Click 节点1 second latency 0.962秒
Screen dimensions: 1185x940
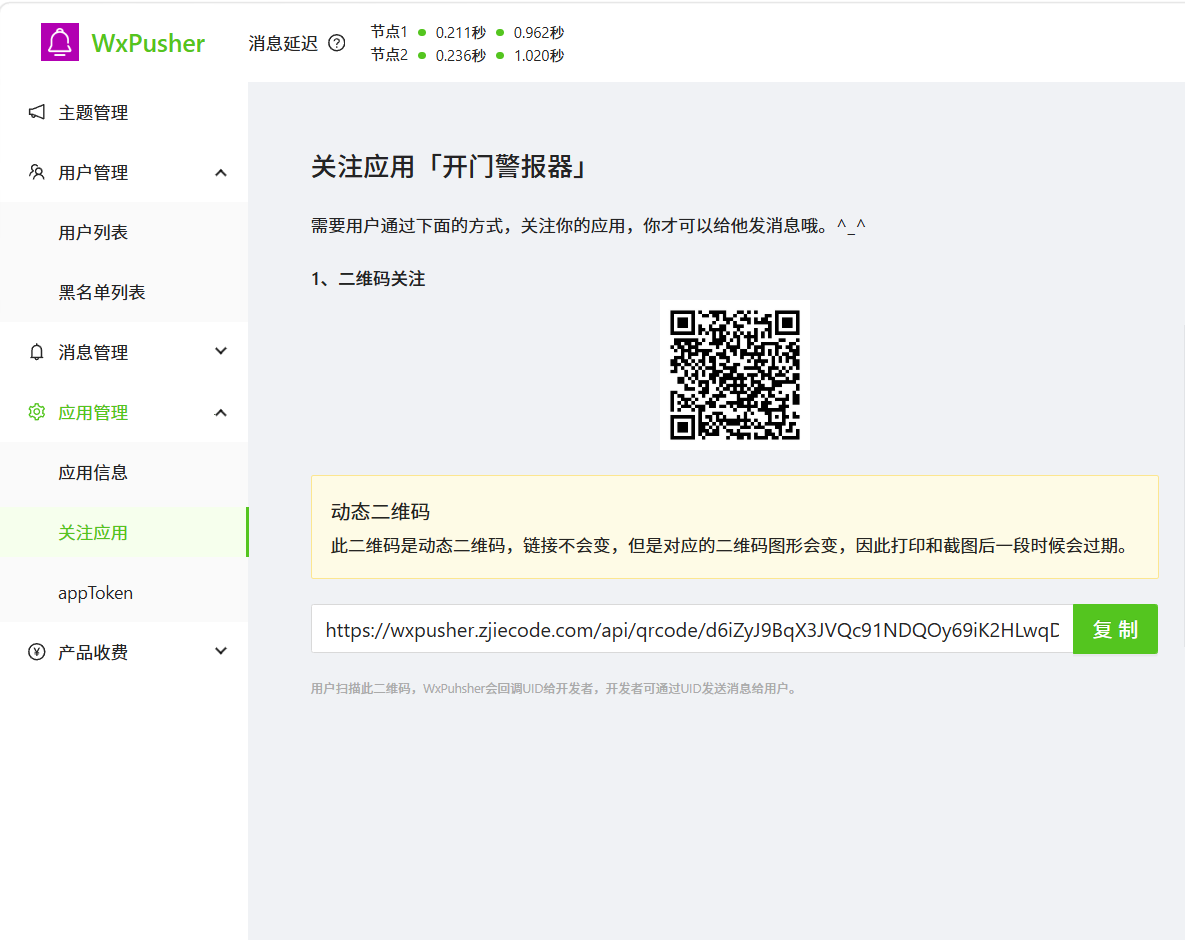539,32
